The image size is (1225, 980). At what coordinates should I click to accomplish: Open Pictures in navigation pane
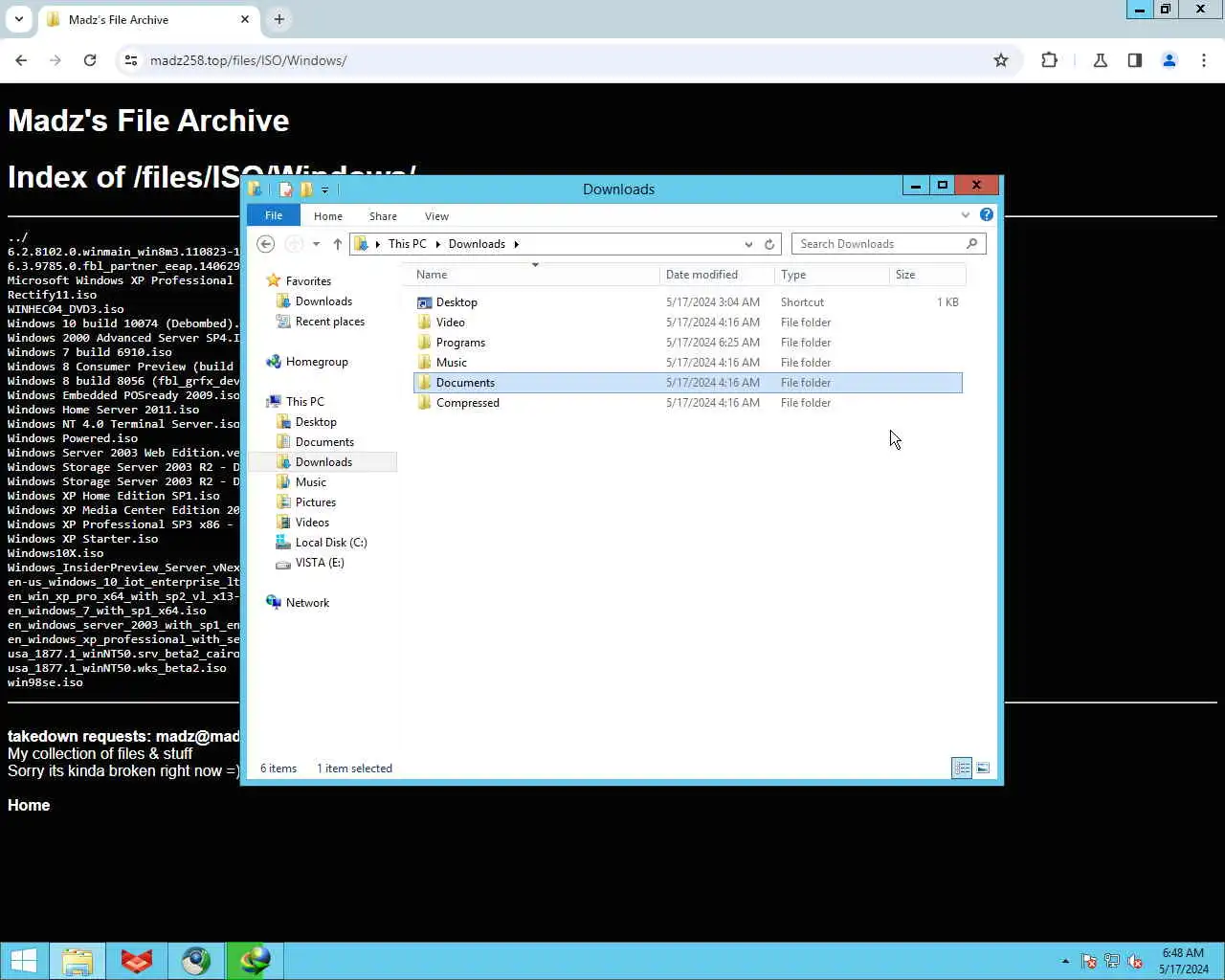click(x=316, y=502)
